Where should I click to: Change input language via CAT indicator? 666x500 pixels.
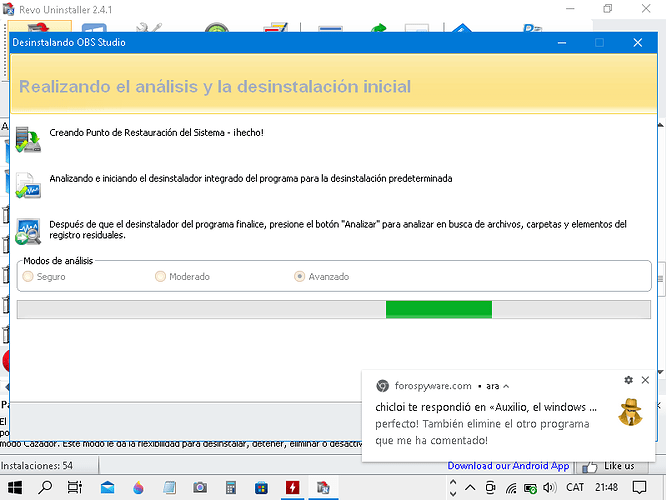point(575,487)
